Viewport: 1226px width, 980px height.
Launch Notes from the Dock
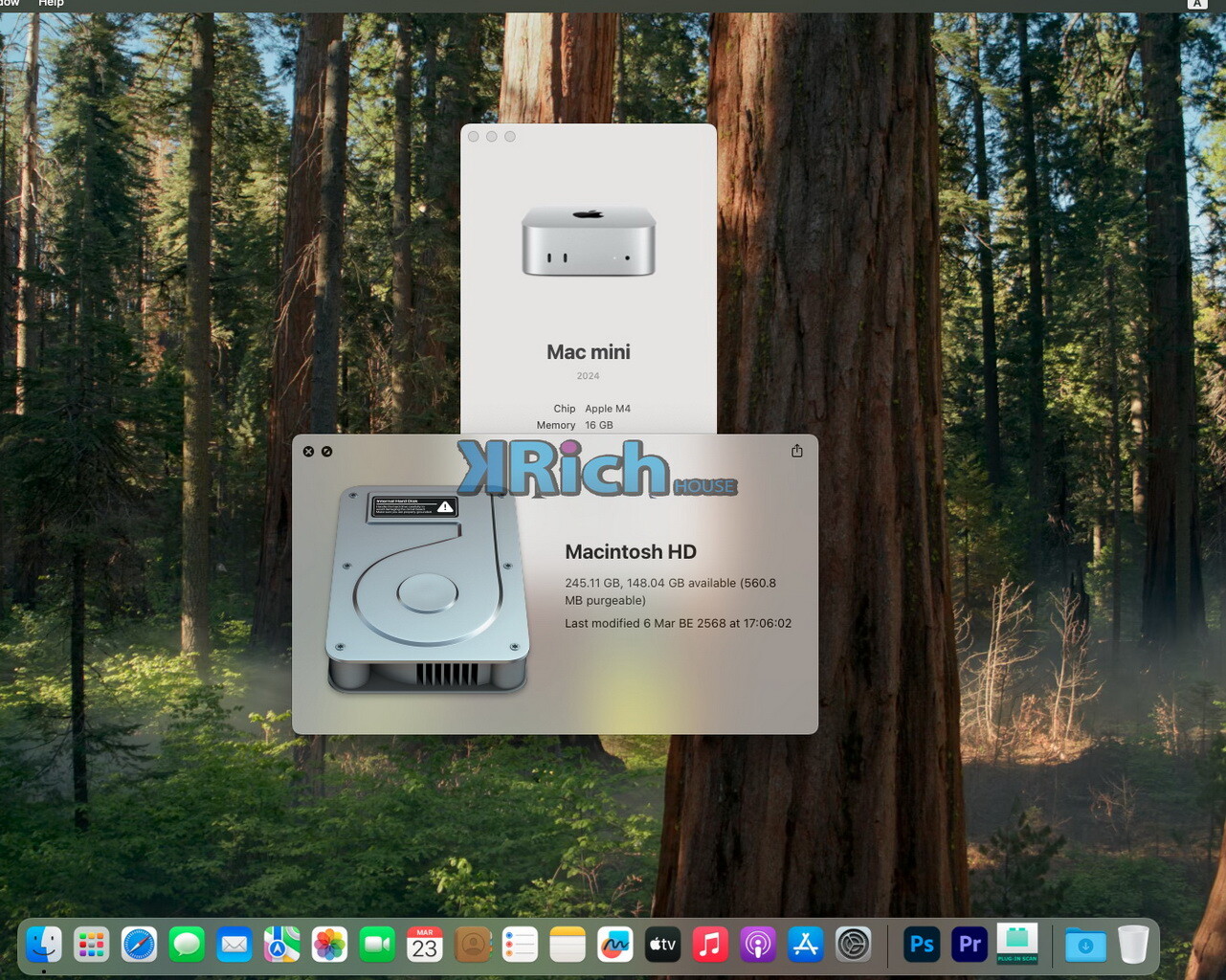[x=568, y=945]
